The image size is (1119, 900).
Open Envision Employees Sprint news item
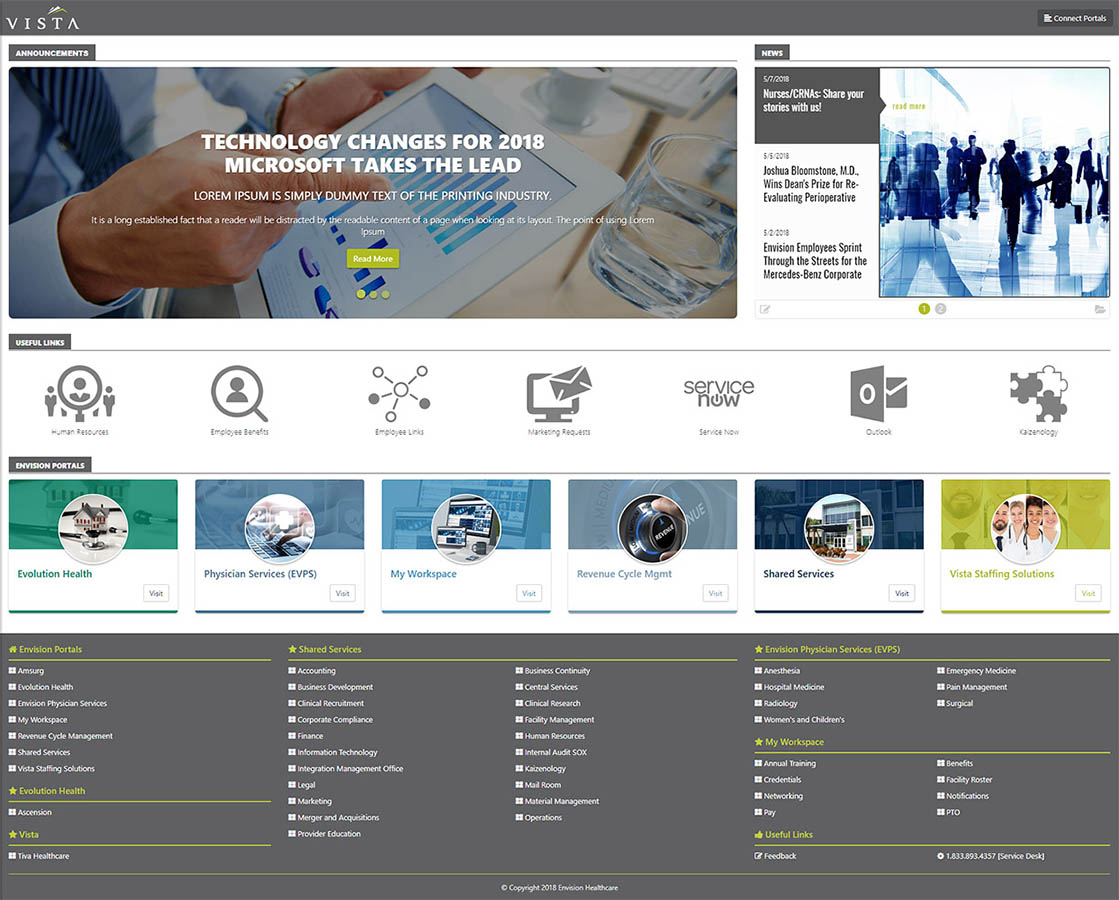coord(815,261)
